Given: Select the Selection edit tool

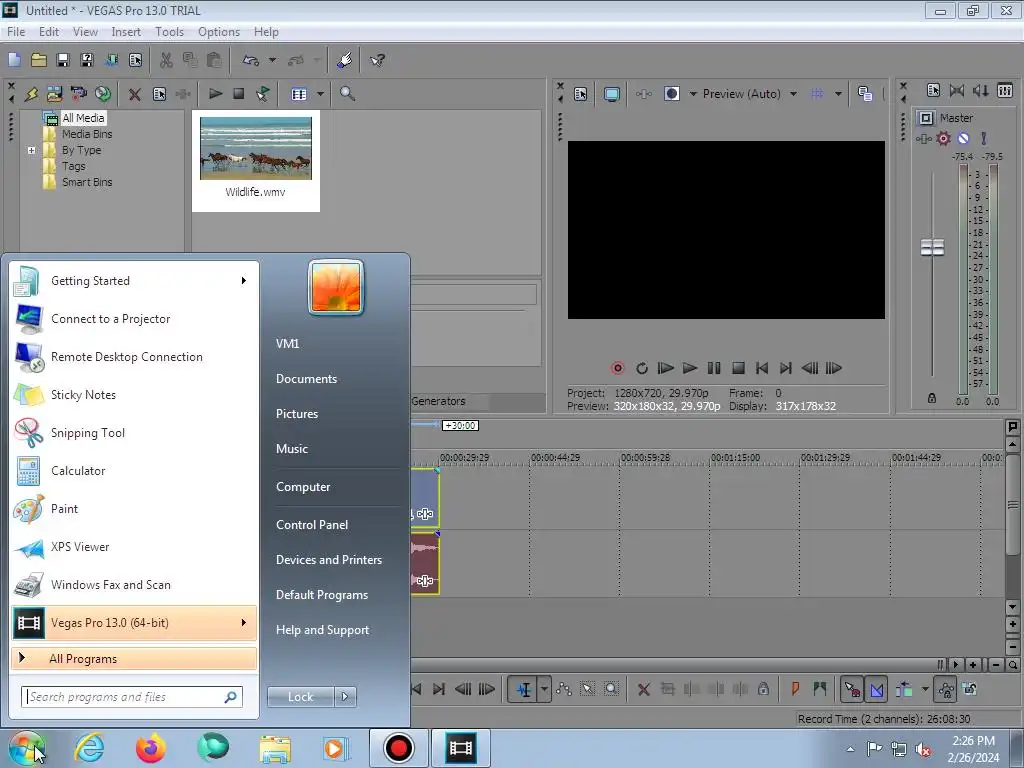Looking at the screenshot, I should [588, 689].
